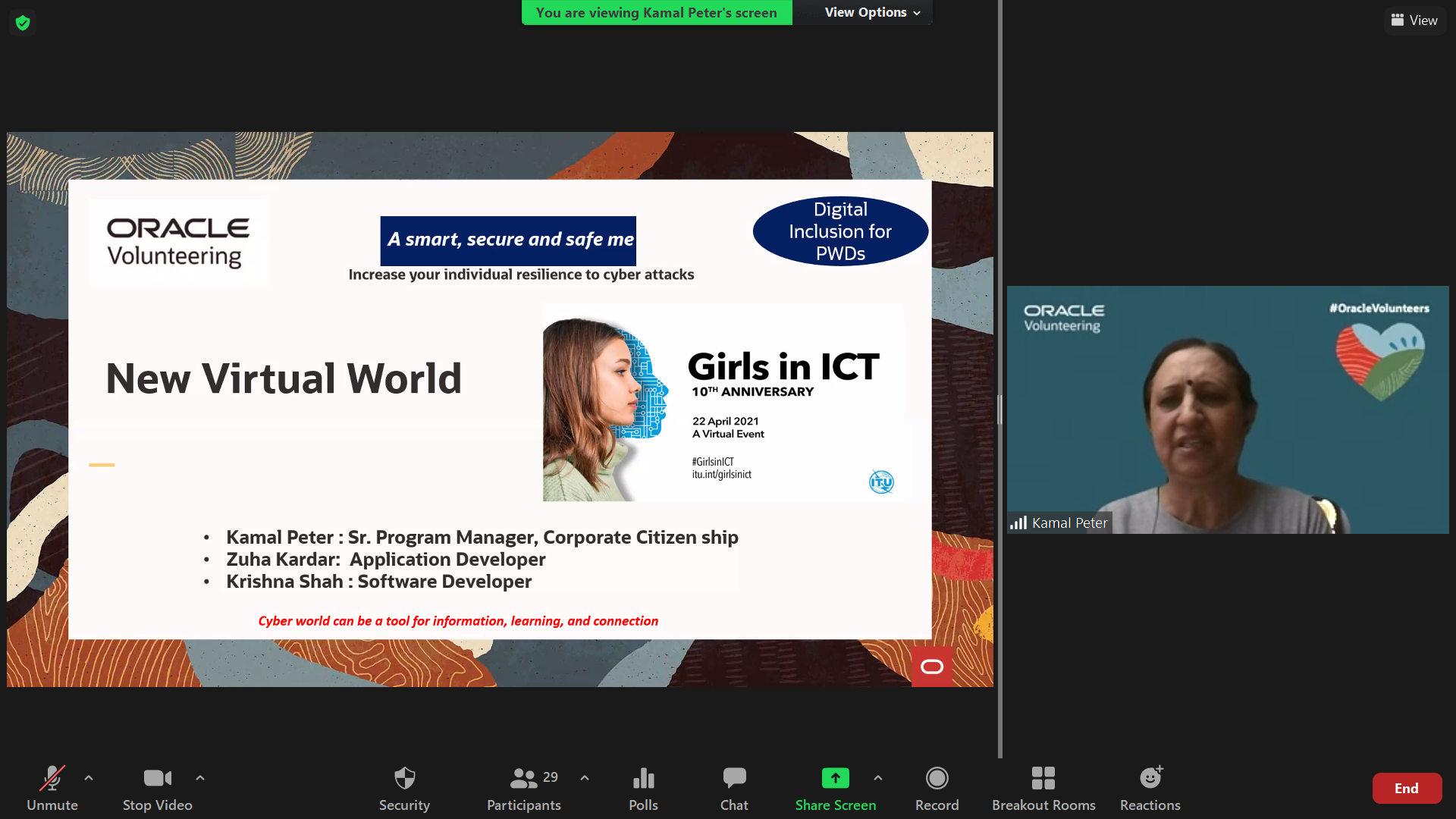Click the 'Digital Inclusion for PWDs' oval
This screenshot has height=819, width=1456.
840,231
